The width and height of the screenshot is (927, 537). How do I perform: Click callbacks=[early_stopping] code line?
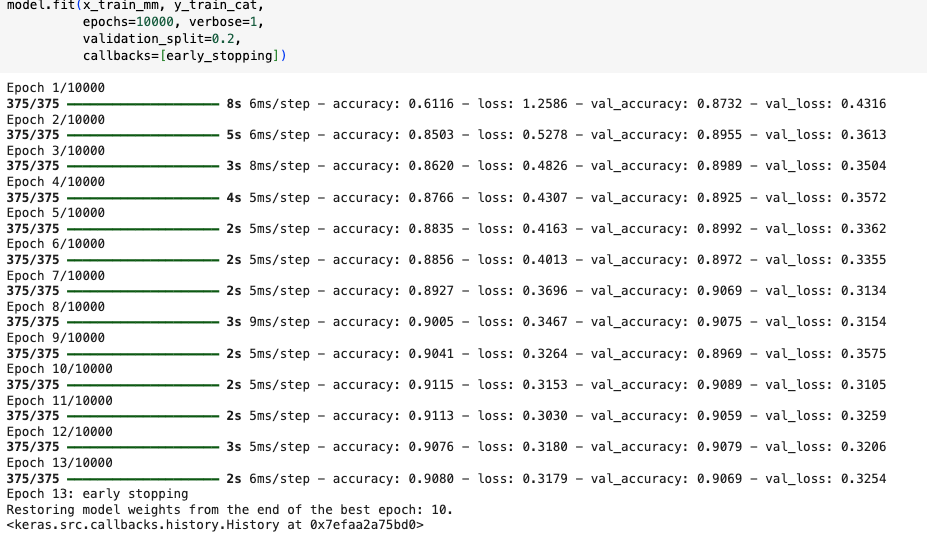coord(184,56)
